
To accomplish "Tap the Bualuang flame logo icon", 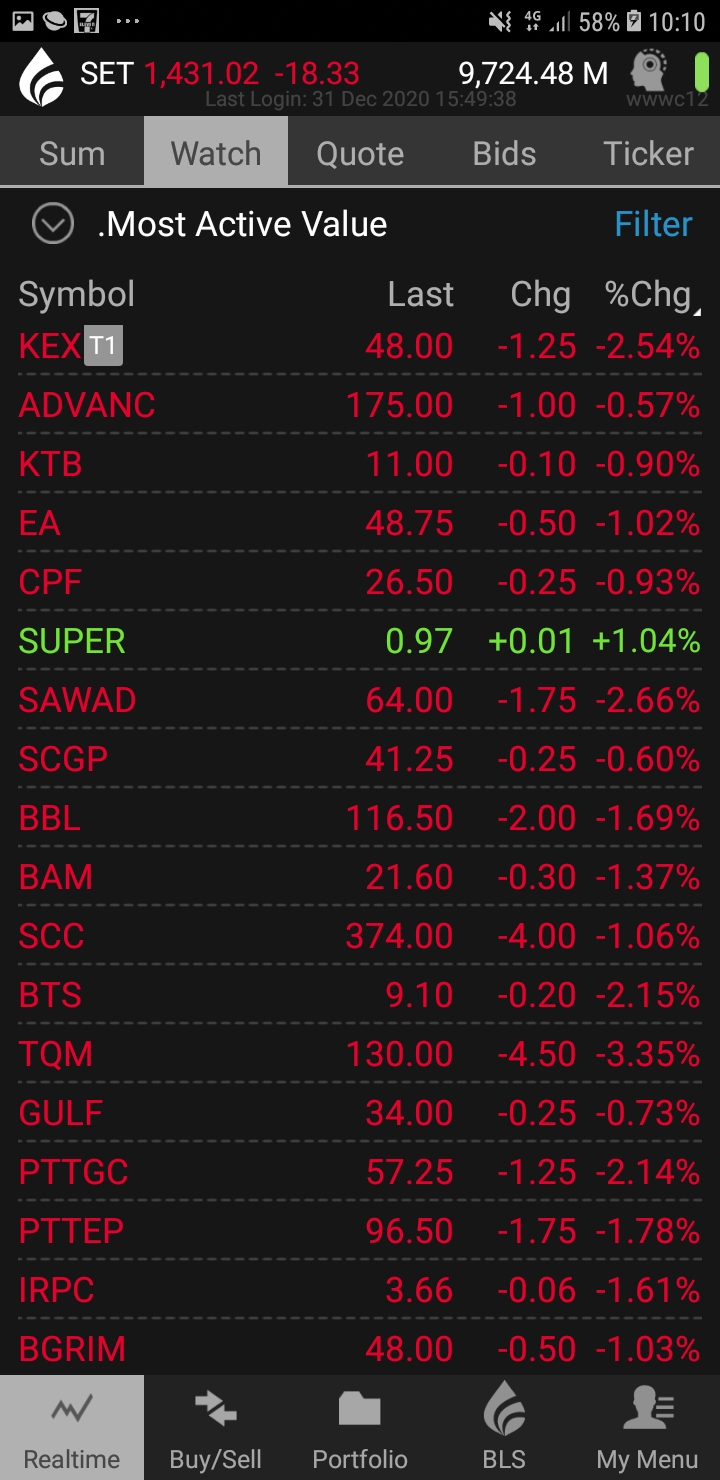I will click(x=41, y=77).
